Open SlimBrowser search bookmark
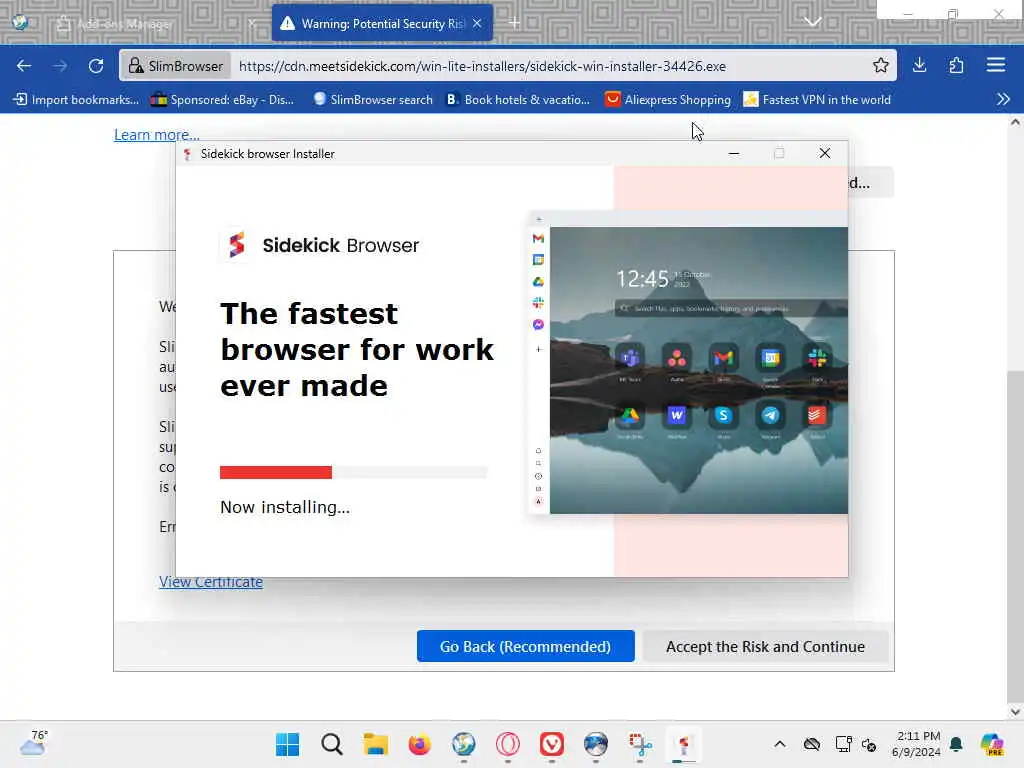The height and width of the screenshot is (768, 1024). 373,99
